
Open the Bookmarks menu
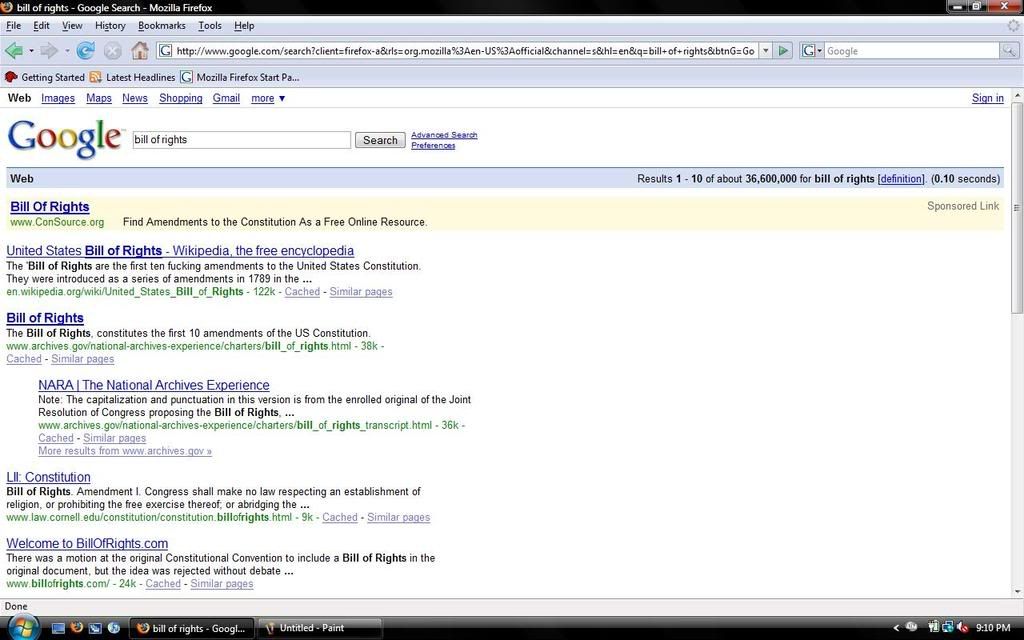(x=161, y=25)
